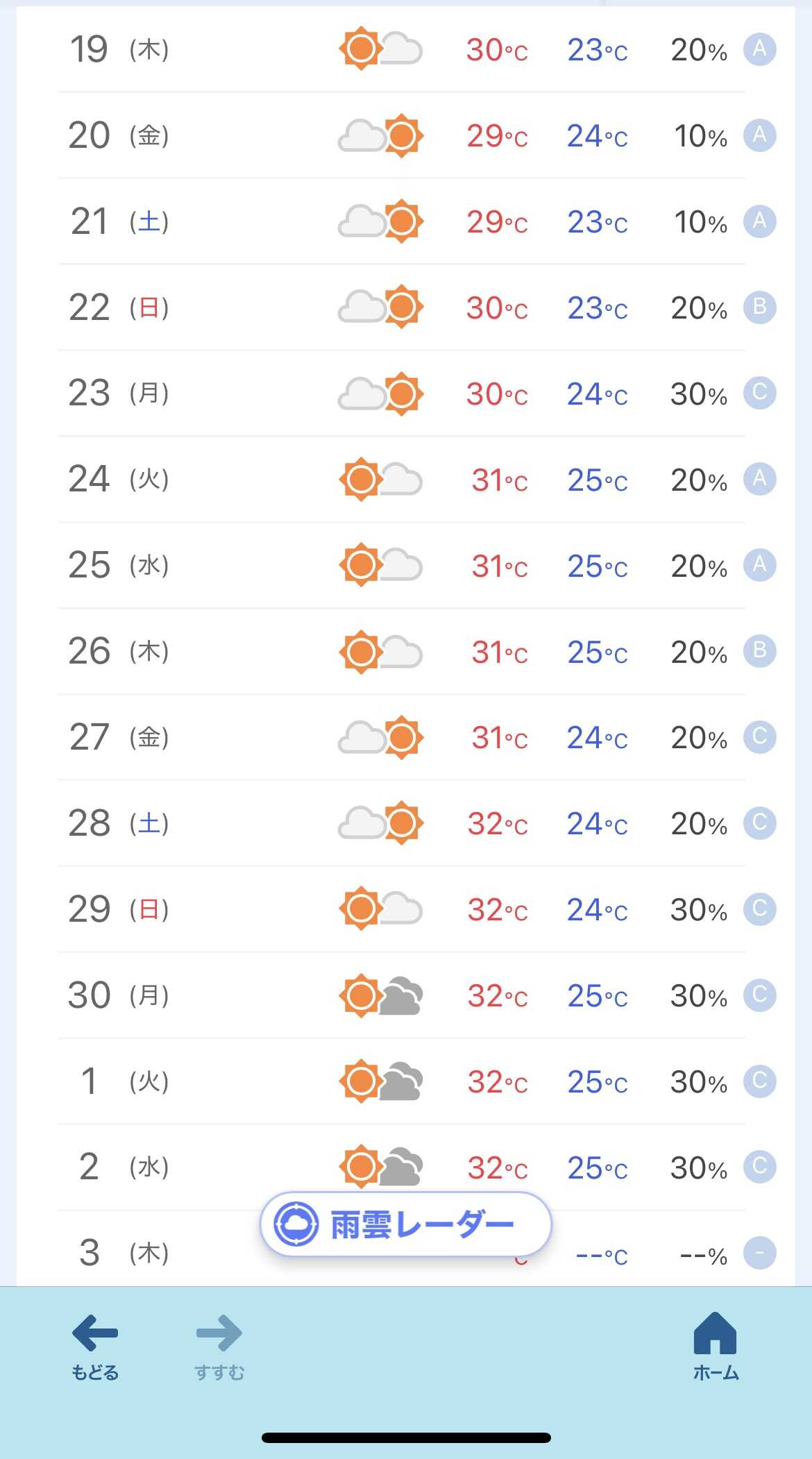Tap reliability badge A for the 19th
The width and height of the screenshot is (812, 1459).
(759, 49)
